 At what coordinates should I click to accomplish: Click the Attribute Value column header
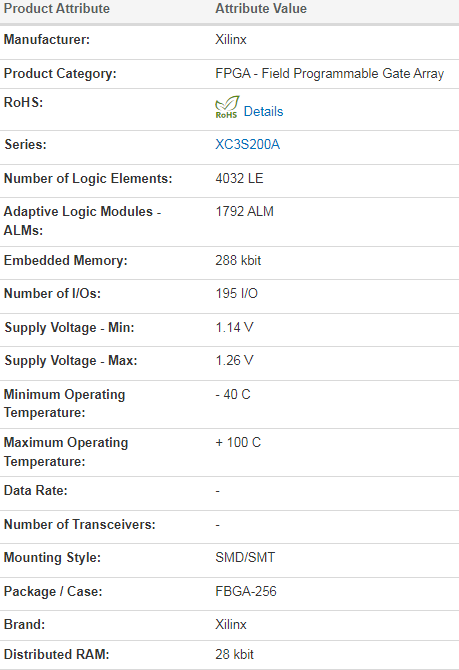tap(261, 9)
